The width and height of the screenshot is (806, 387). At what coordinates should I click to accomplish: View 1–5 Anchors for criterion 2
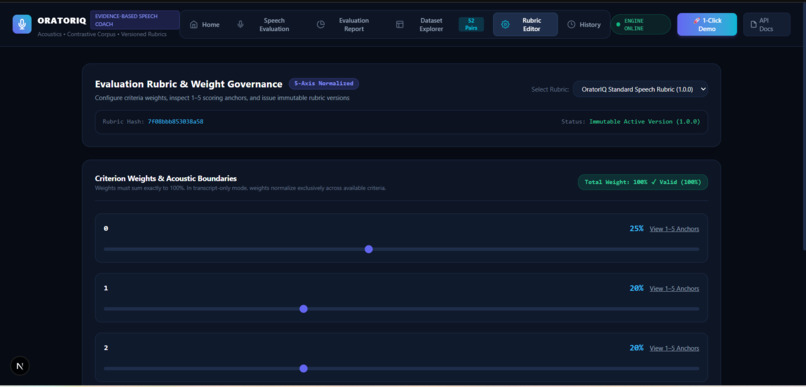(x=674, y=348)
